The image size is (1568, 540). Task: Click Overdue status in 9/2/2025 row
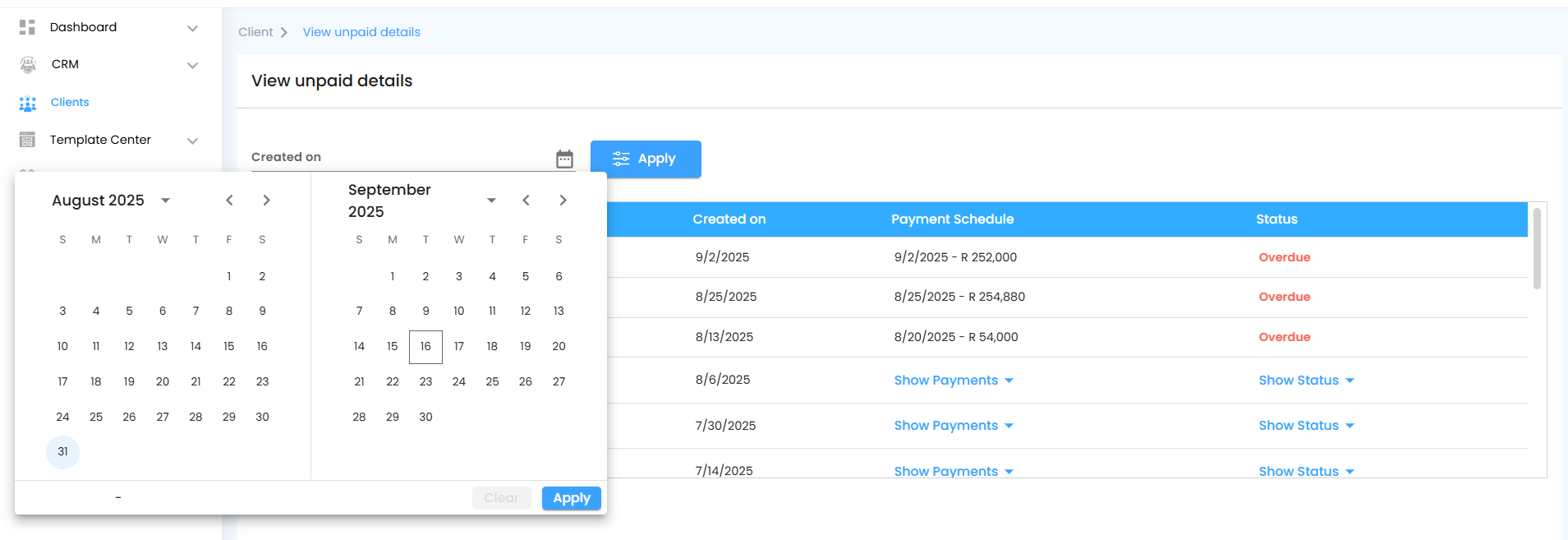pyautogui.click(x=1285, y=257)
